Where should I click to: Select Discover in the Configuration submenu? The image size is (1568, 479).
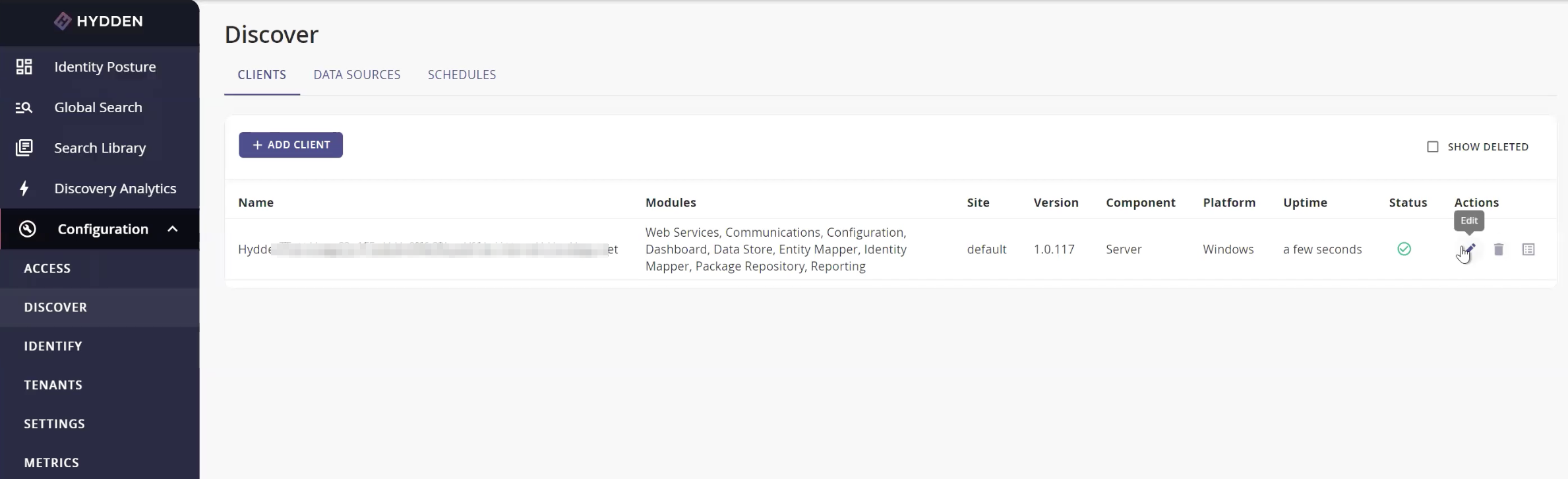pyautogui.click(x=55, y=307)
